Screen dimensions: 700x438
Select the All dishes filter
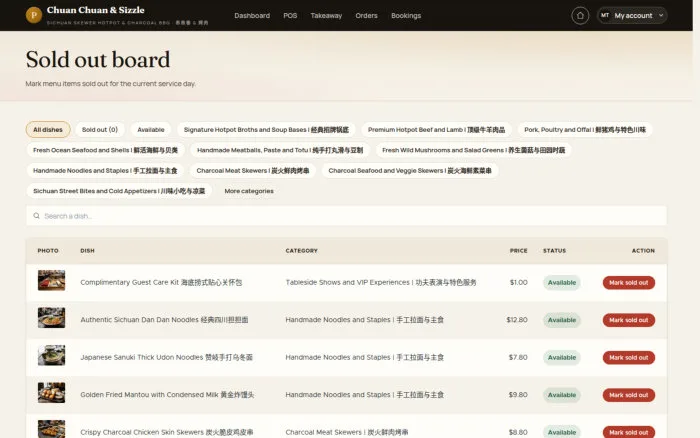pos(48,129)
